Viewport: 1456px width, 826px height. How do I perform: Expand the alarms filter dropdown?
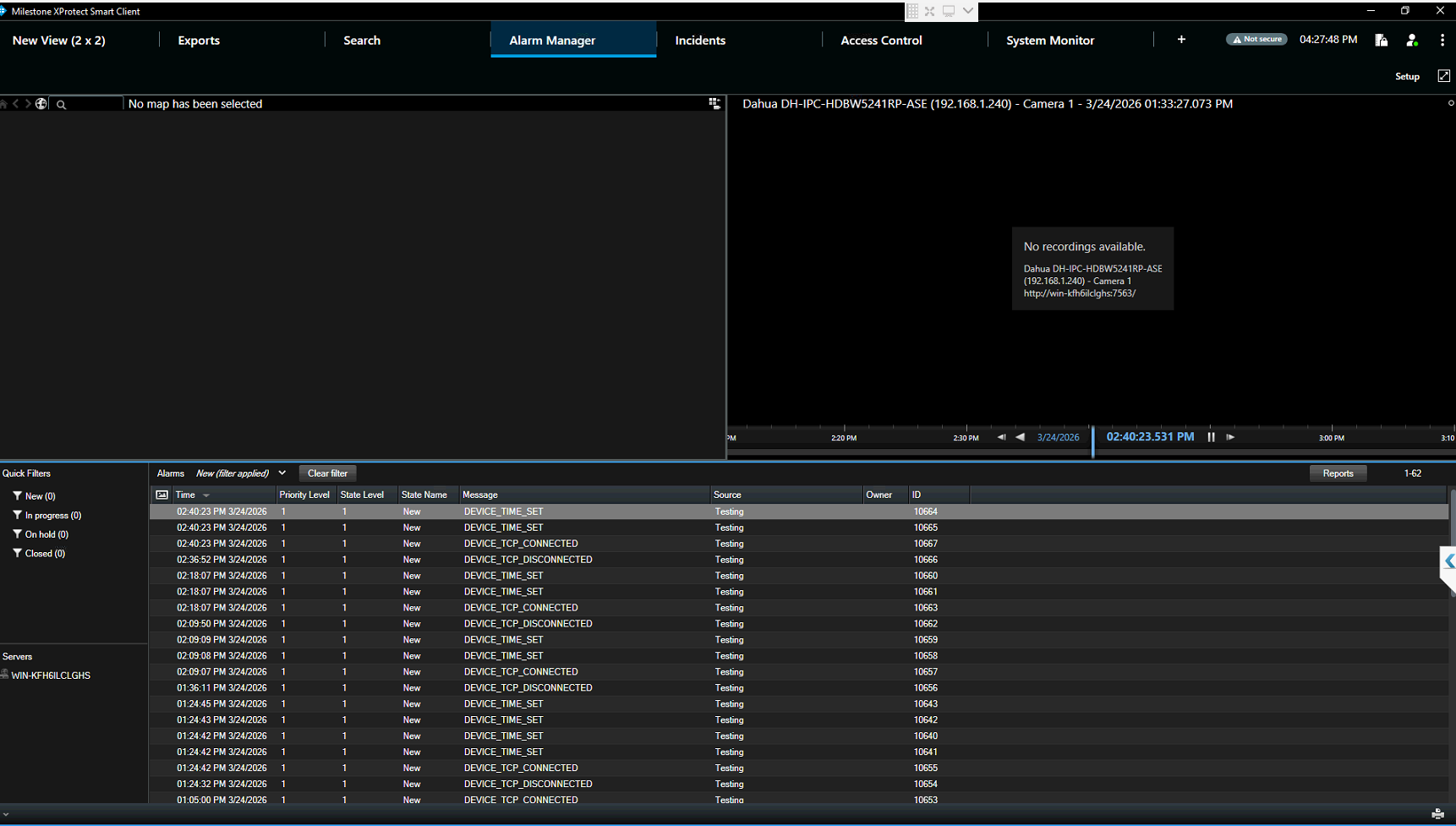click(282, 473)
